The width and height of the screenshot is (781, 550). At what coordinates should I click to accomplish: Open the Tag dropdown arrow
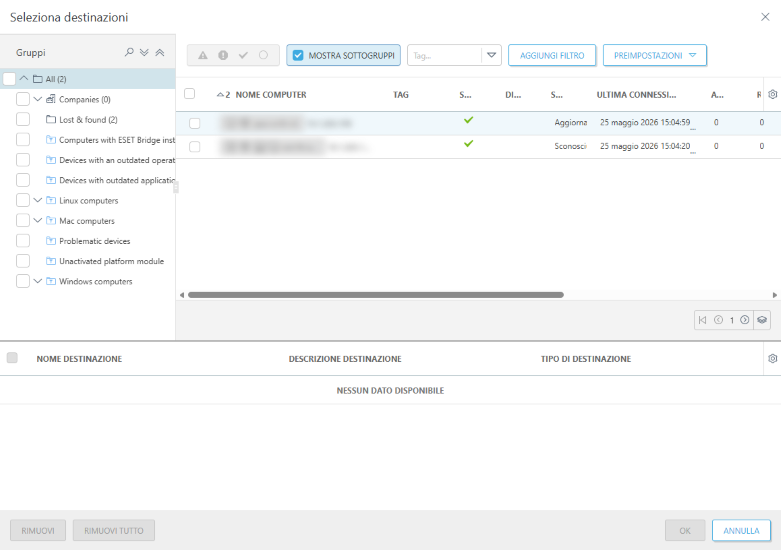point(492,55)
